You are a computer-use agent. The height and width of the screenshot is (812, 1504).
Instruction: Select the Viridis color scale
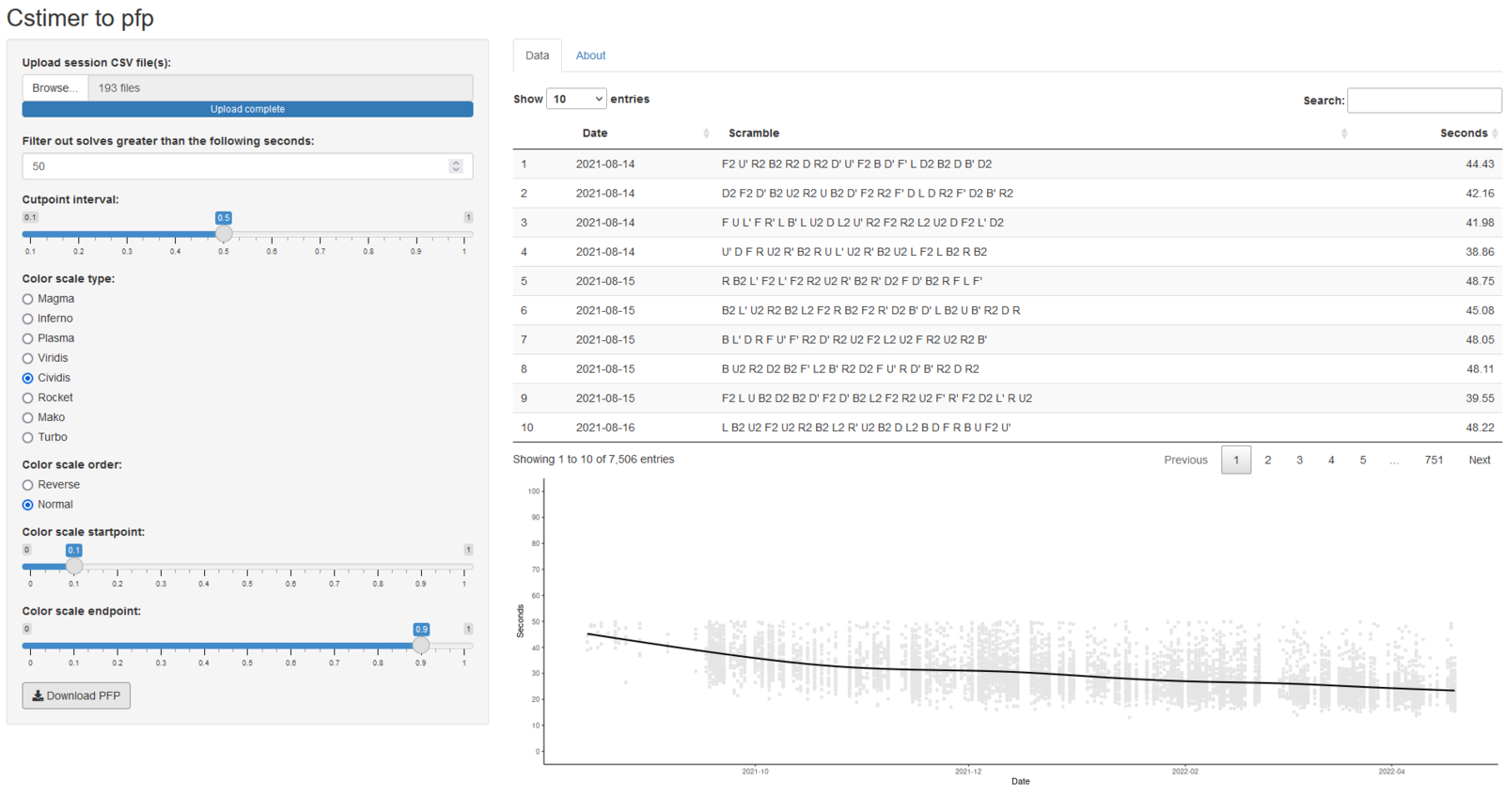[x=27, y=358]
